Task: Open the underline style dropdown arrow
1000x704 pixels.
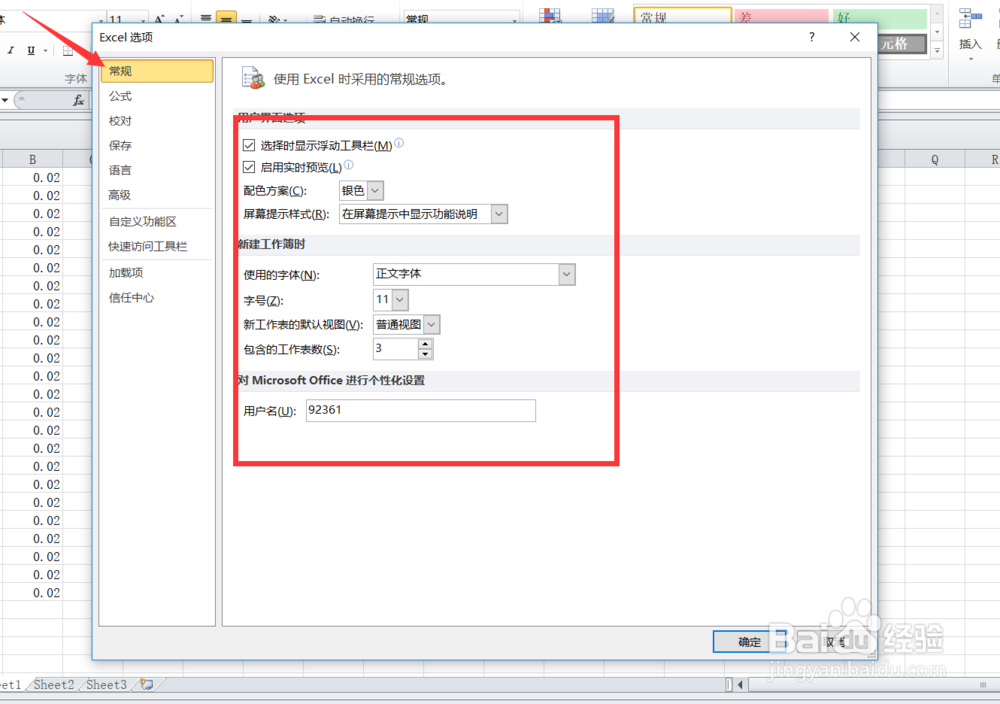Action: coord(45,50)
